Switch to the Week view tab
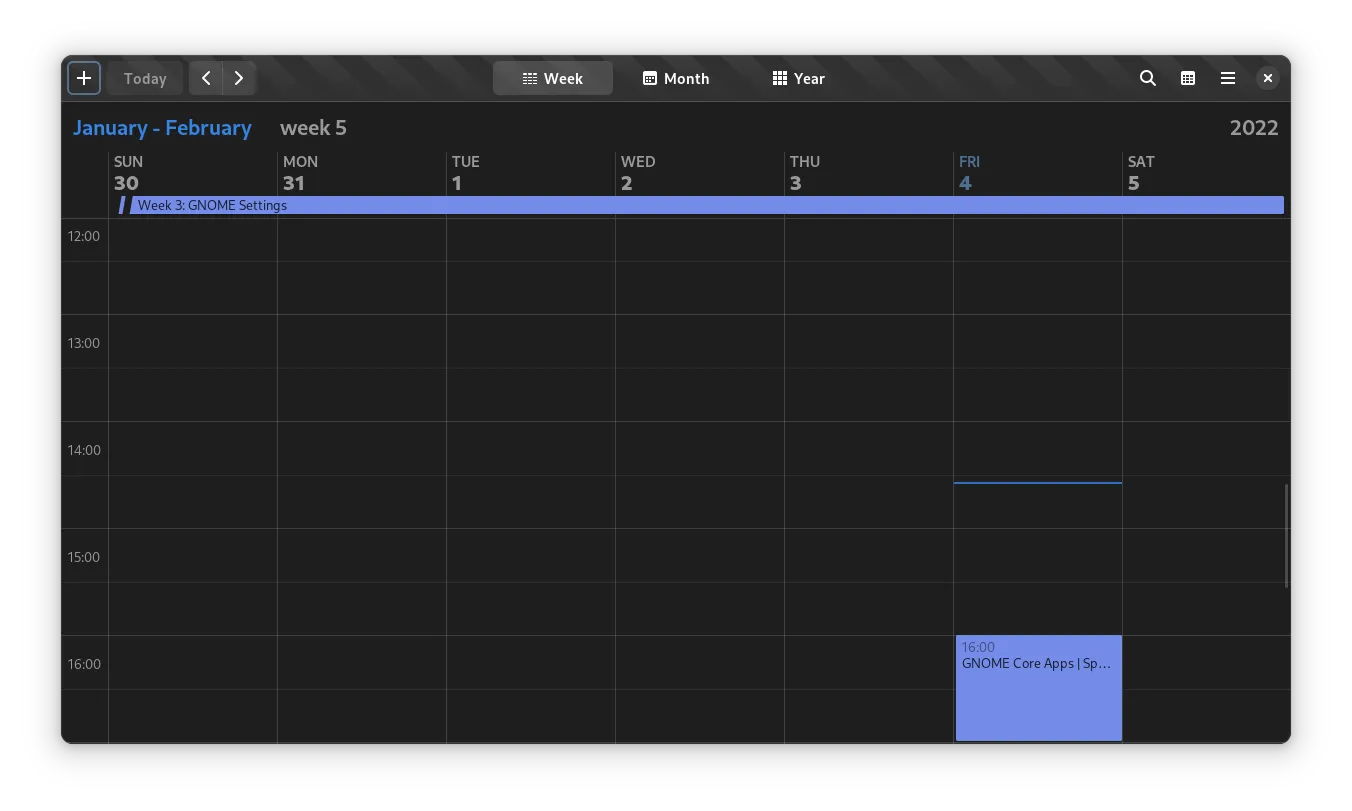Image resolution: width=1352 pixels, height=811 pixels. 553,78
